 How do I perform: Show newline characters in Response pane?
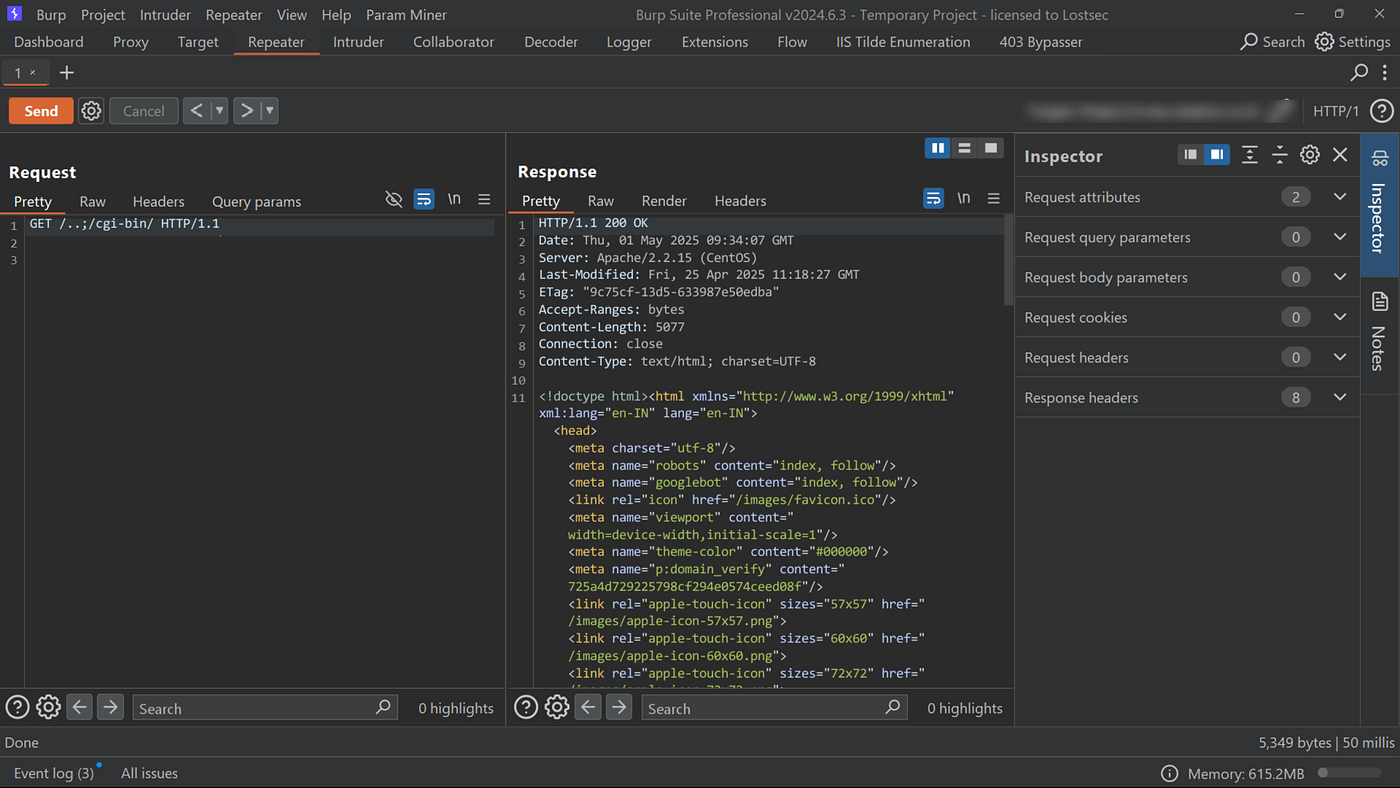[x=963, y=199]
